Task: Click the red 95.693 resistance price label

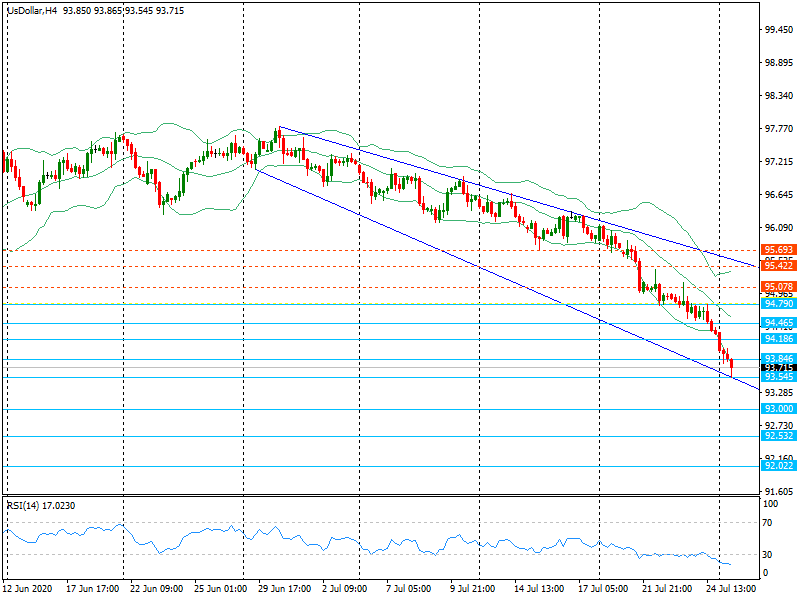Action: [x=779, y=249]
